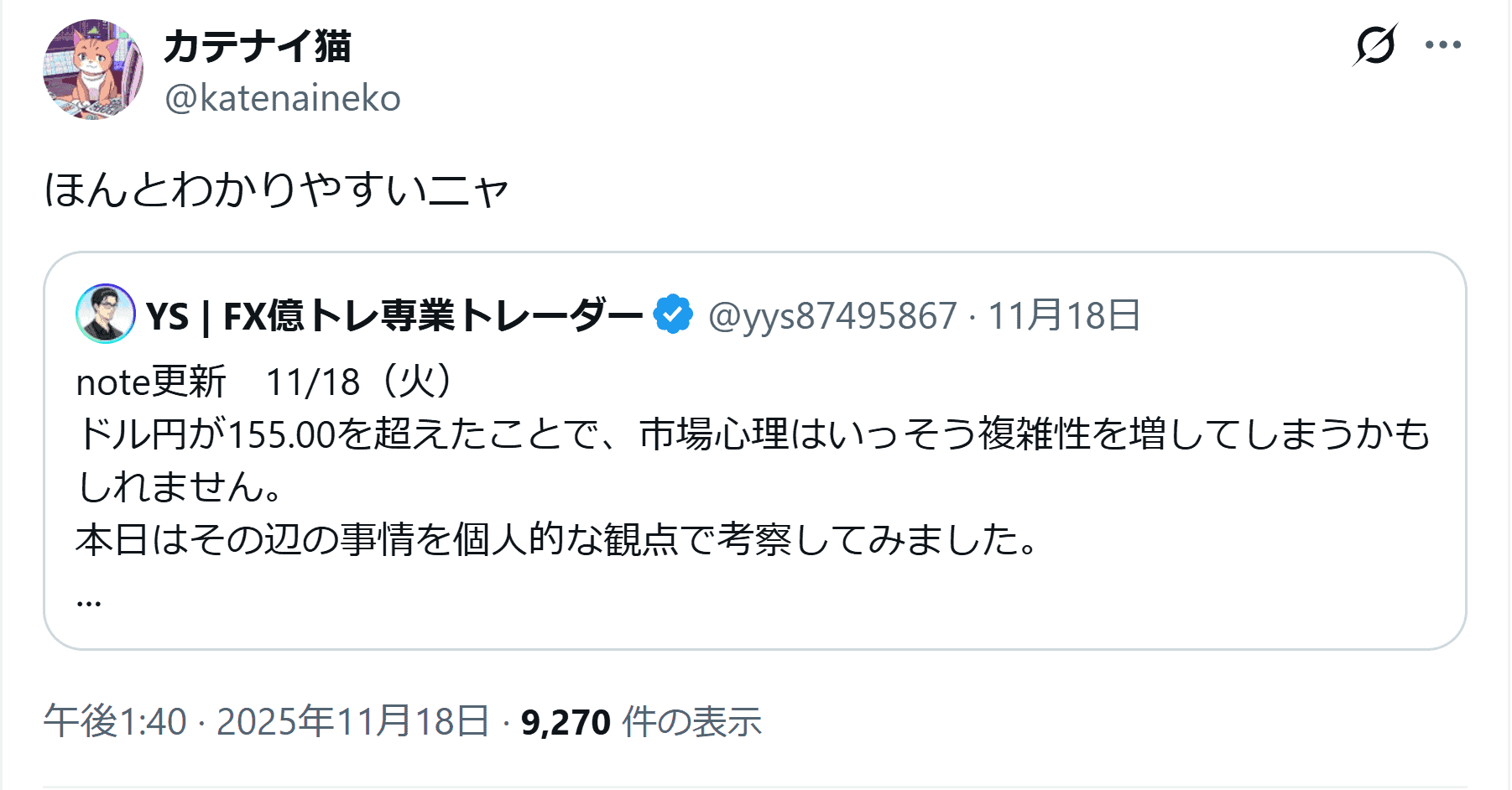Click the tweet text ほんとわかりやすいニャ
The image size is (1512, 790).
click(x=277, y=190)
